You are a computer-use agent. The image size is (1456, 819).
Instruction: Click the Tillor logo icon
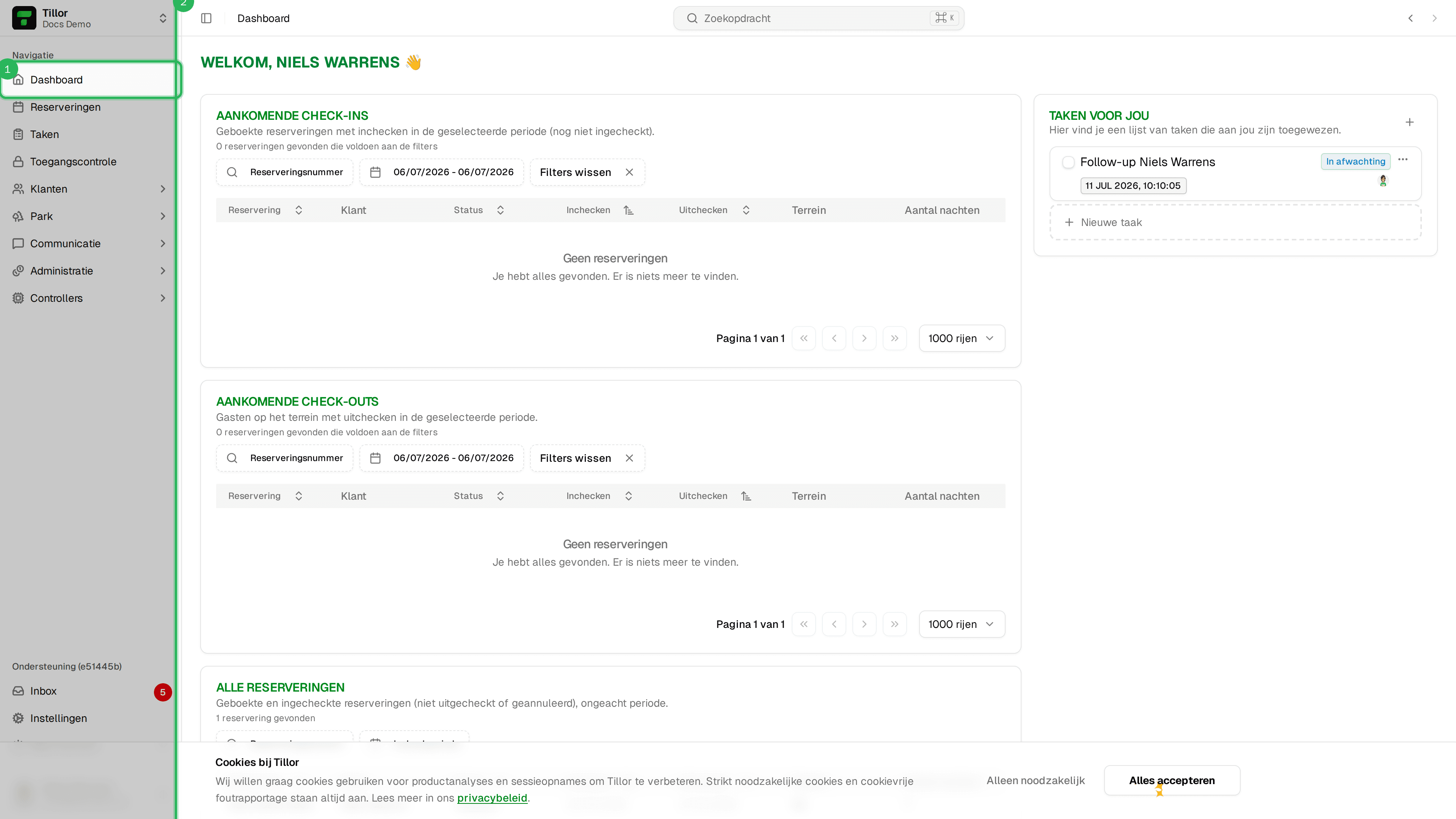(x=24, y=18)
